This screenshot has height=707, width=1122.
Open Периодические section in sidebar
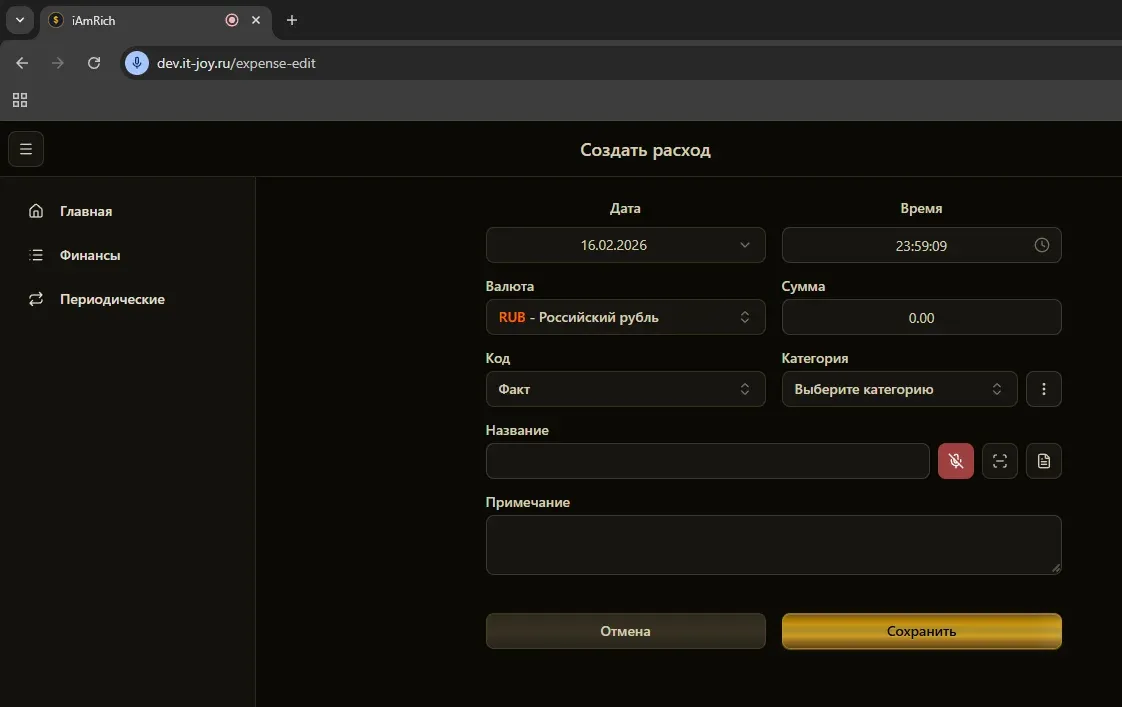tap(111, 299)
